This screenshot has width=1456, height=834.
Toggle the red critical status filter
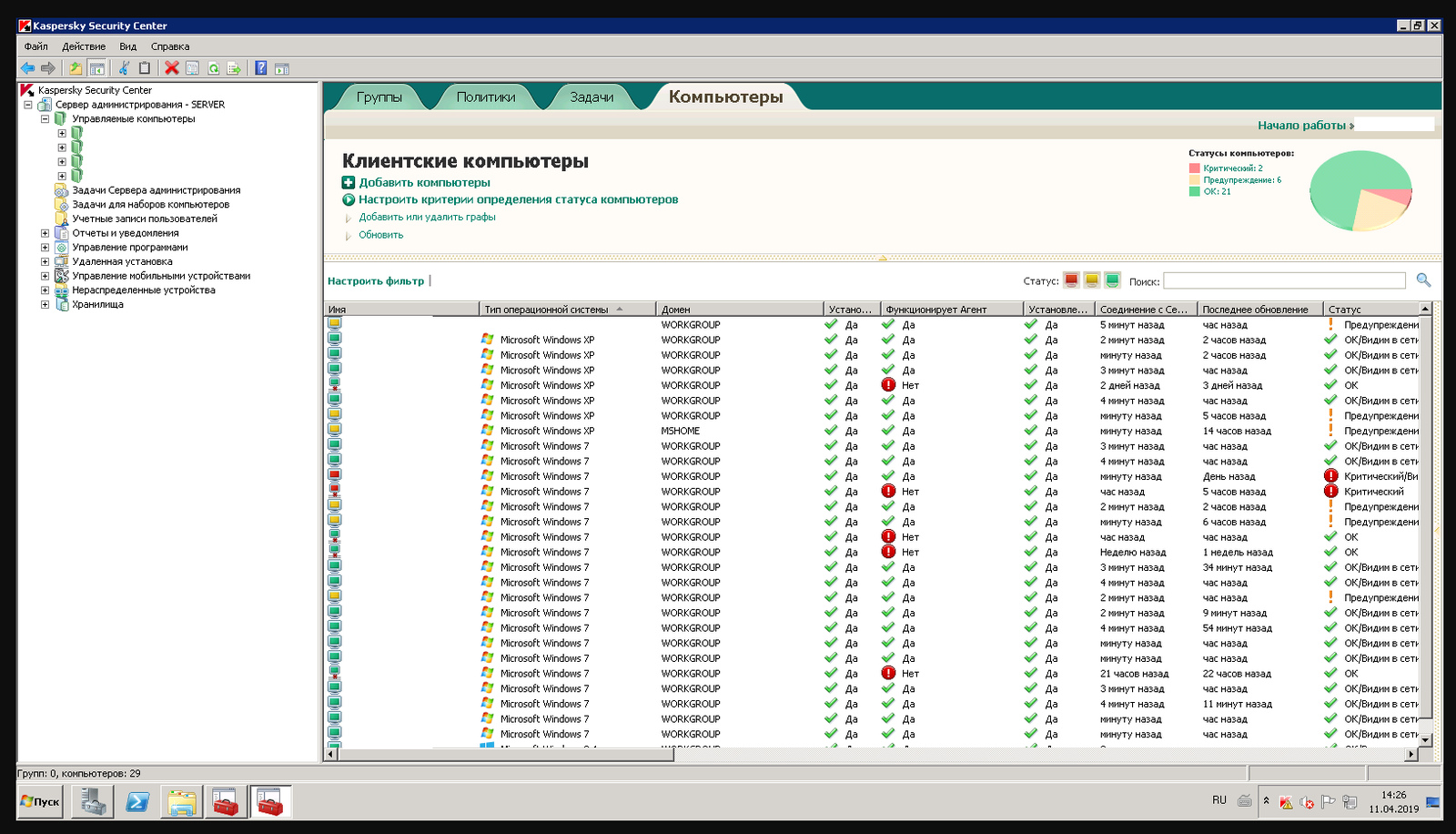coord(1071,280)
